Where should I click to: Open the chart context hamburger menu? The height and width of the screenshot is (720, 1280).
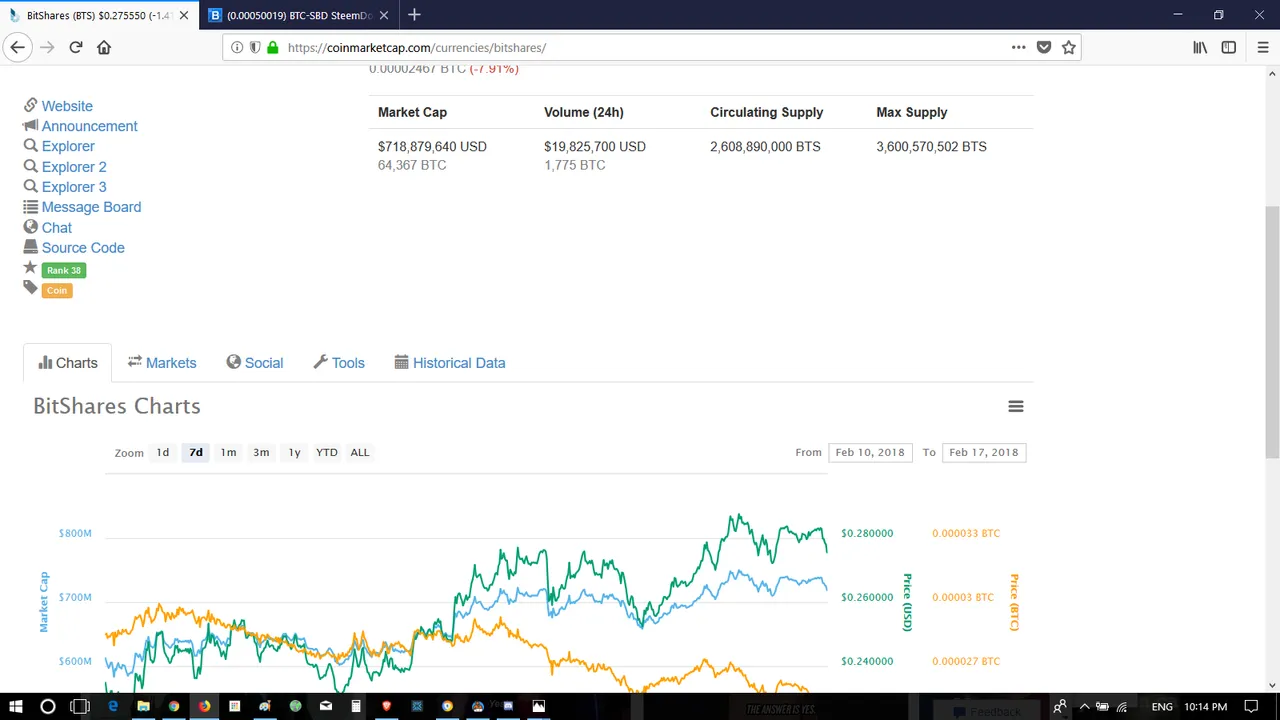[x=1016, y=406]
